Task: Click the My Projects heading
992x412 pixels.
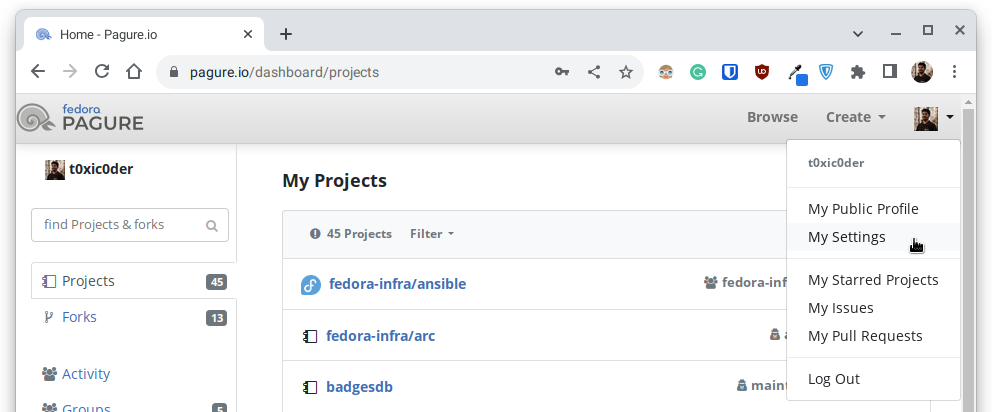Action: tap(335, 180)
